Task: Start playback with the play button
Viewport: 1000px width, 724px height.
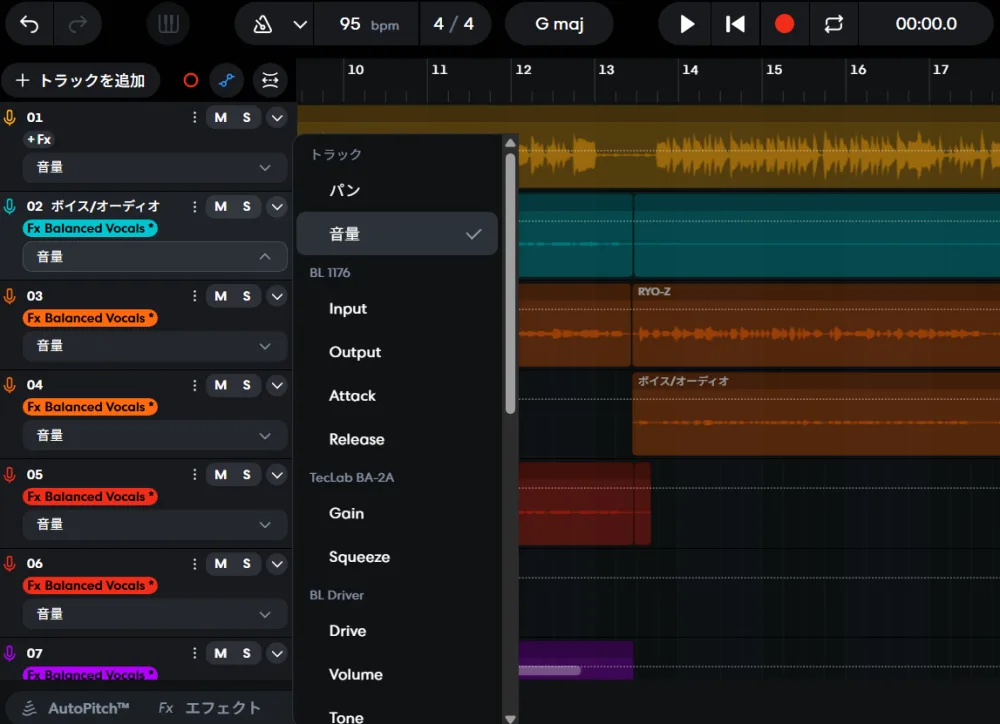Action: pyautogui.click(x=686, y=24)
